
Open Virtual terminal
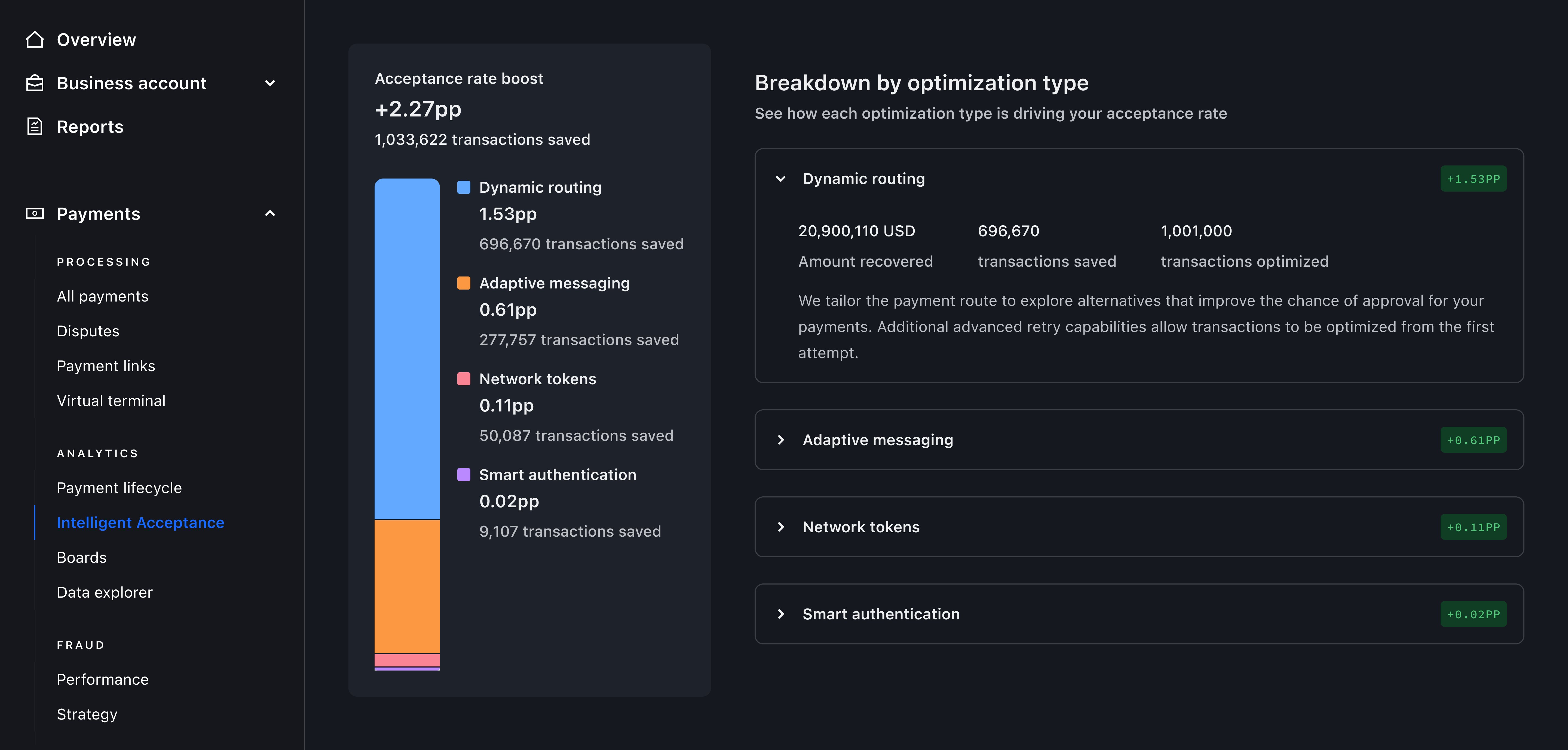coord(111,401)
